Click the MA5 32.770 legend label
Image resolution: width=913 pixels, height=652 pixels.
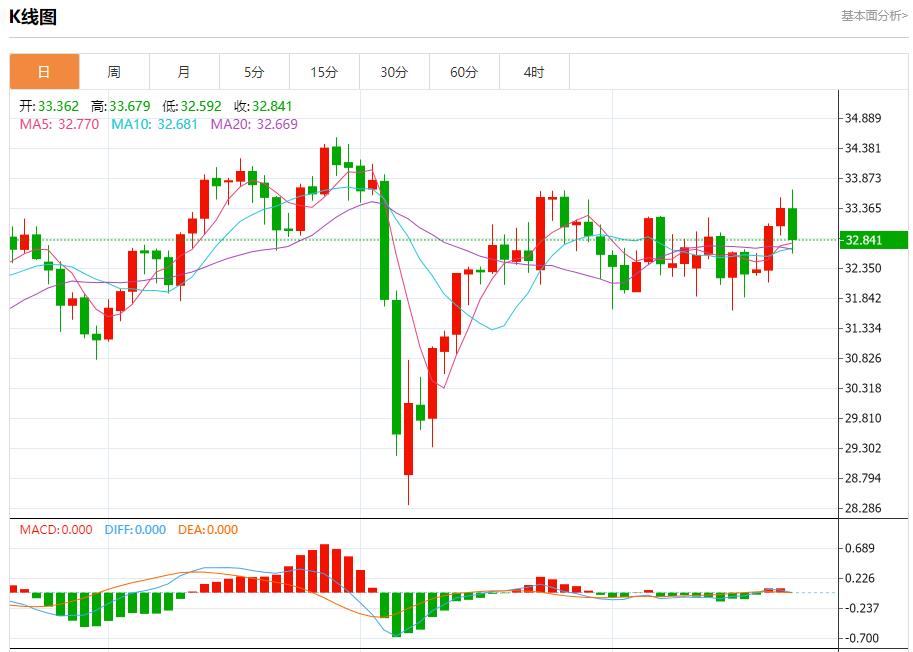(59, 124)
